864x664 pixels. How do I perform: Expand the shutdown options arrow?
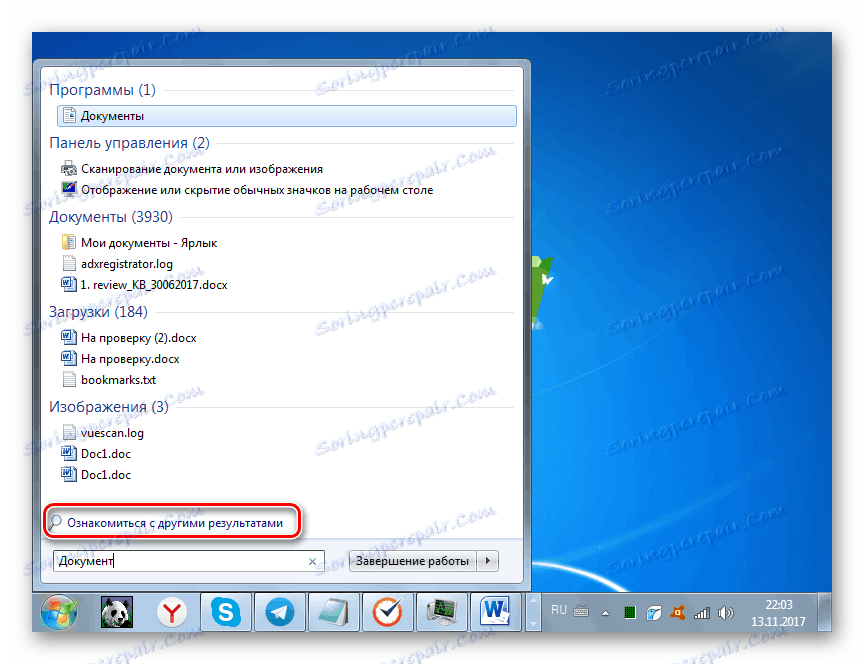click(x=488, y=561)
